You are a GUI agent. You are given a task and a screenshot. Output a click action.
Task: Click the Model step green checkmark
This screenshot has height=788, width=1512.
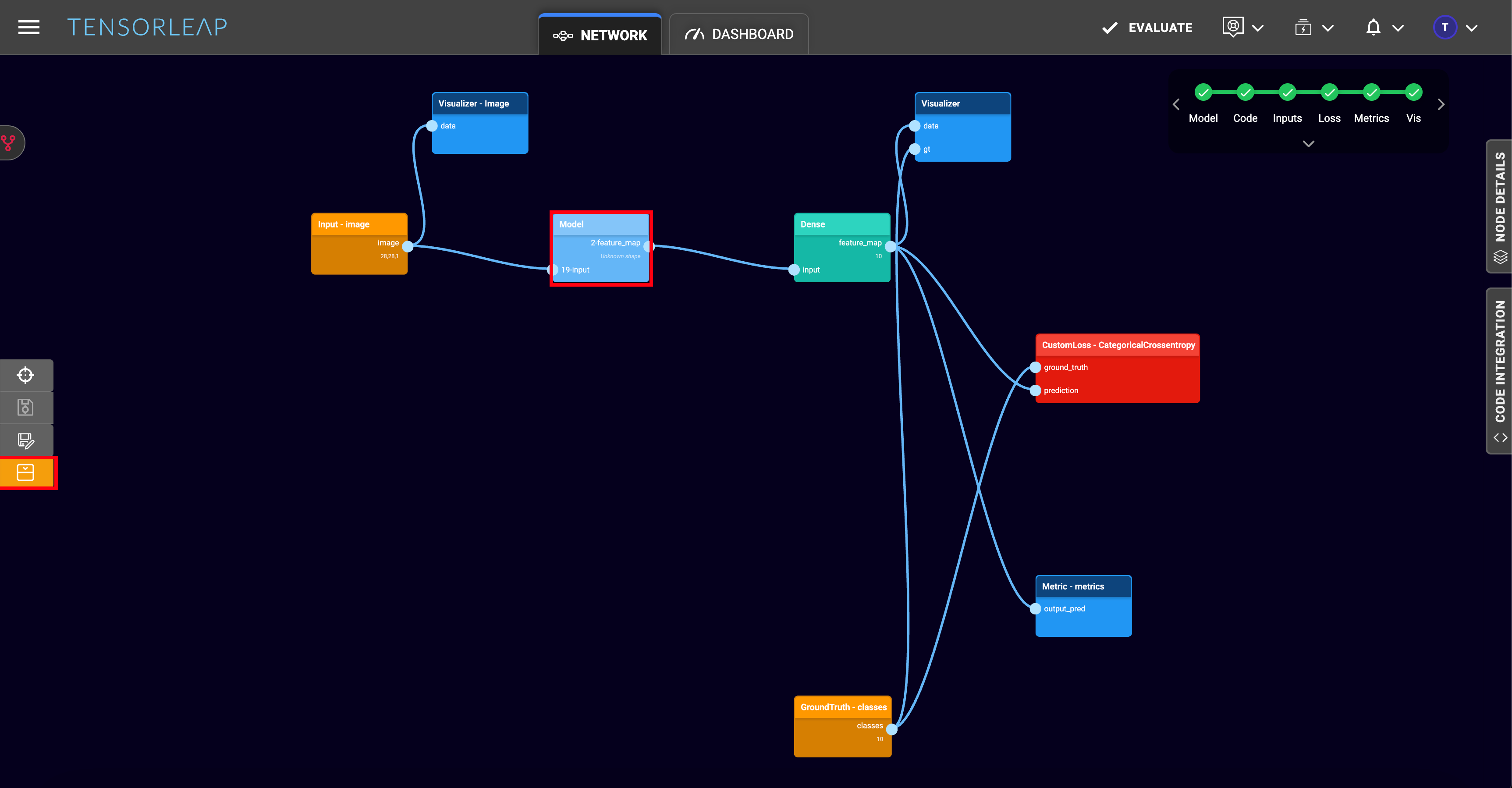tap(1203, 92)
